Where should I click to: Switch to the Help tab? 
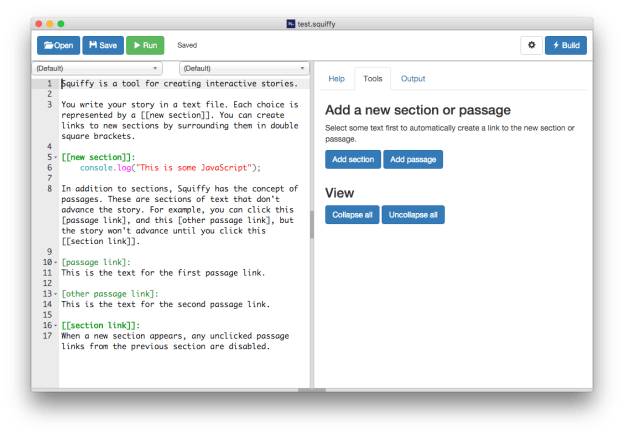tap(336, 79)
